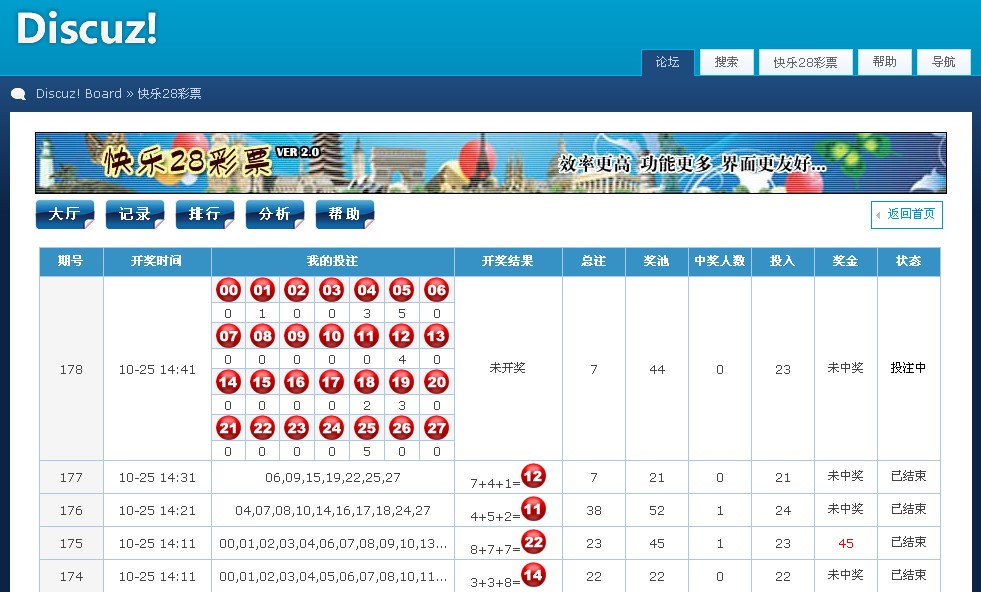The height and width of the screenshot is (592, 981).
Task: Open the 快乐28彩票 top tab
Action: coord(805,62)
